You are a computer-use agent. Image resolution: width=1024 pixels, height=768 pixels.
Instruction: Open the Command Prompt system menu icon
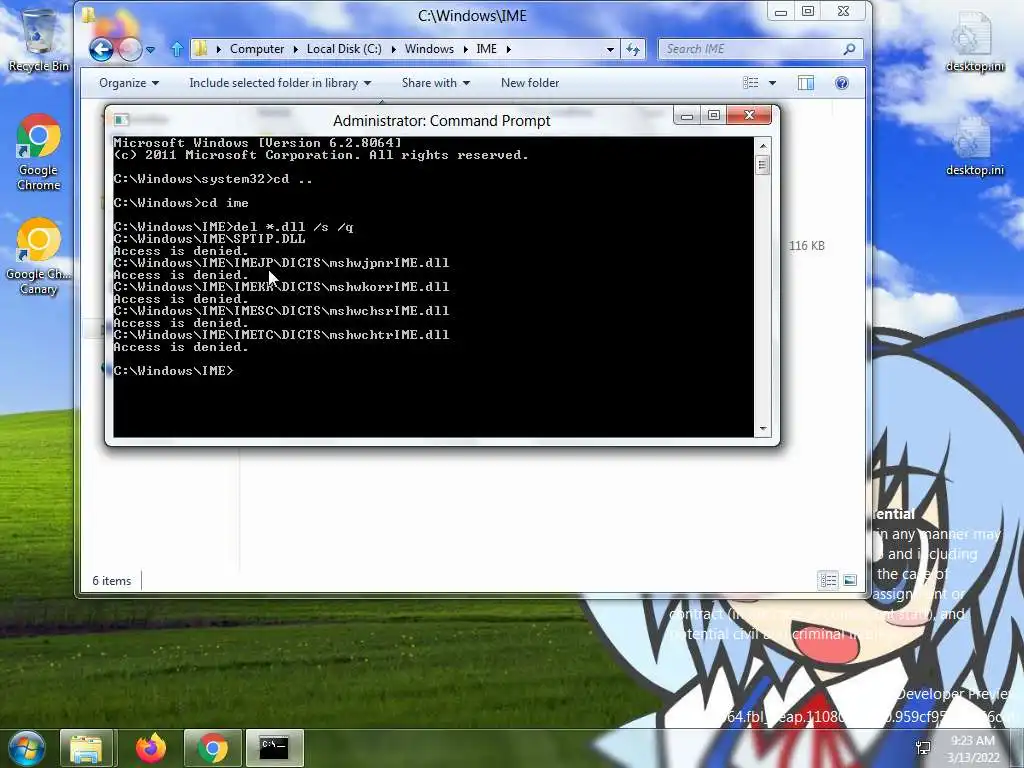[x=121, y=120]
